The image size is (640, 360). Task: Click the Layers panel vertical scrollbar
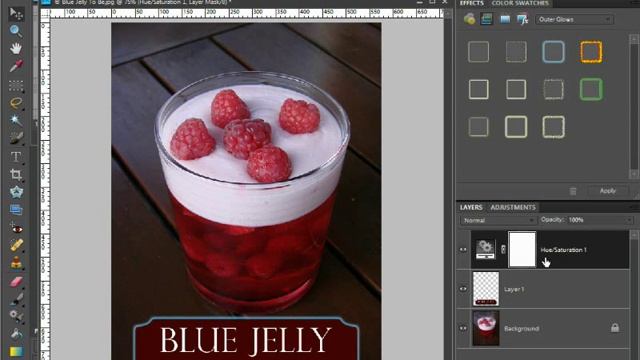(x=634, y=294)
